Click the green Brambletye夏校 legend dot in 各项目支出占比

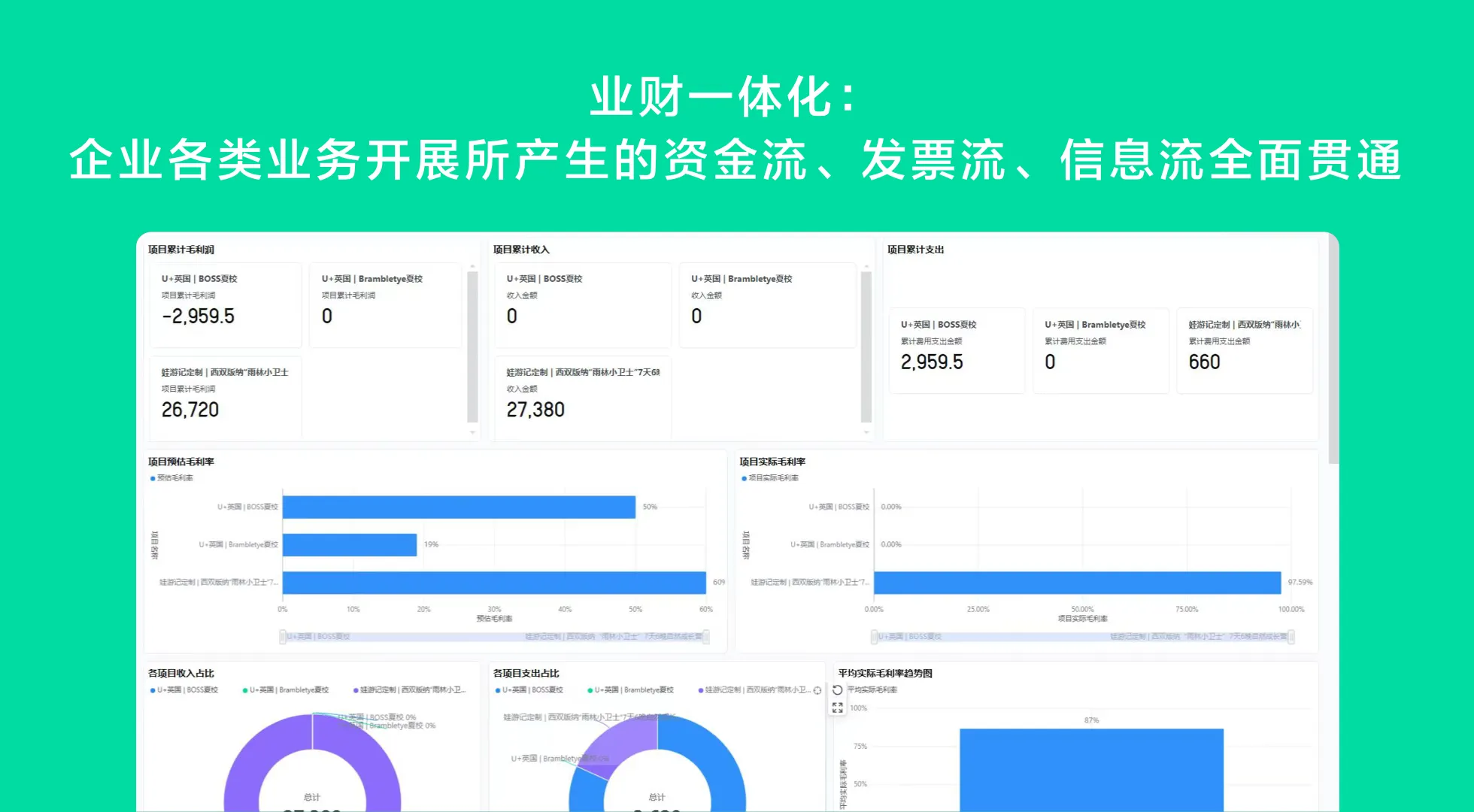point(590,689)
